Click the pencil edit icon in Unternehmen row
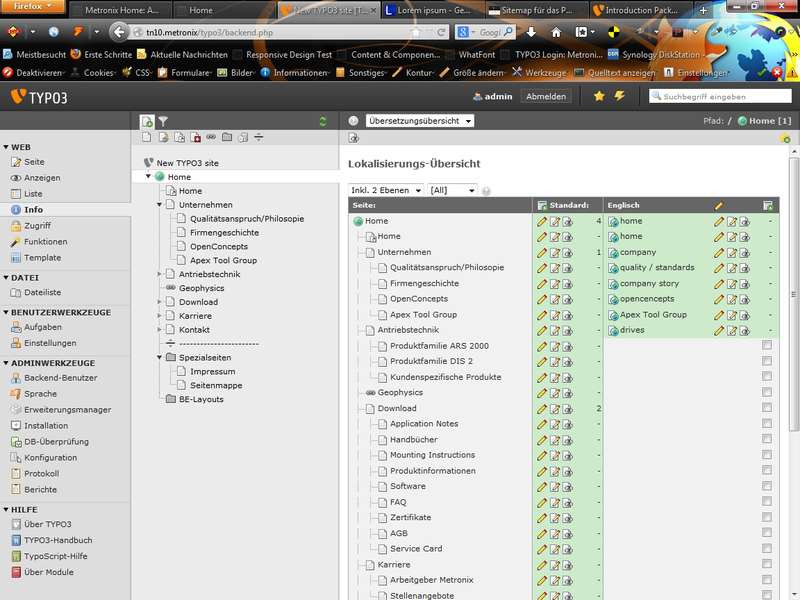Viewport: 800px width, 600px height. (x=542, y=252)
